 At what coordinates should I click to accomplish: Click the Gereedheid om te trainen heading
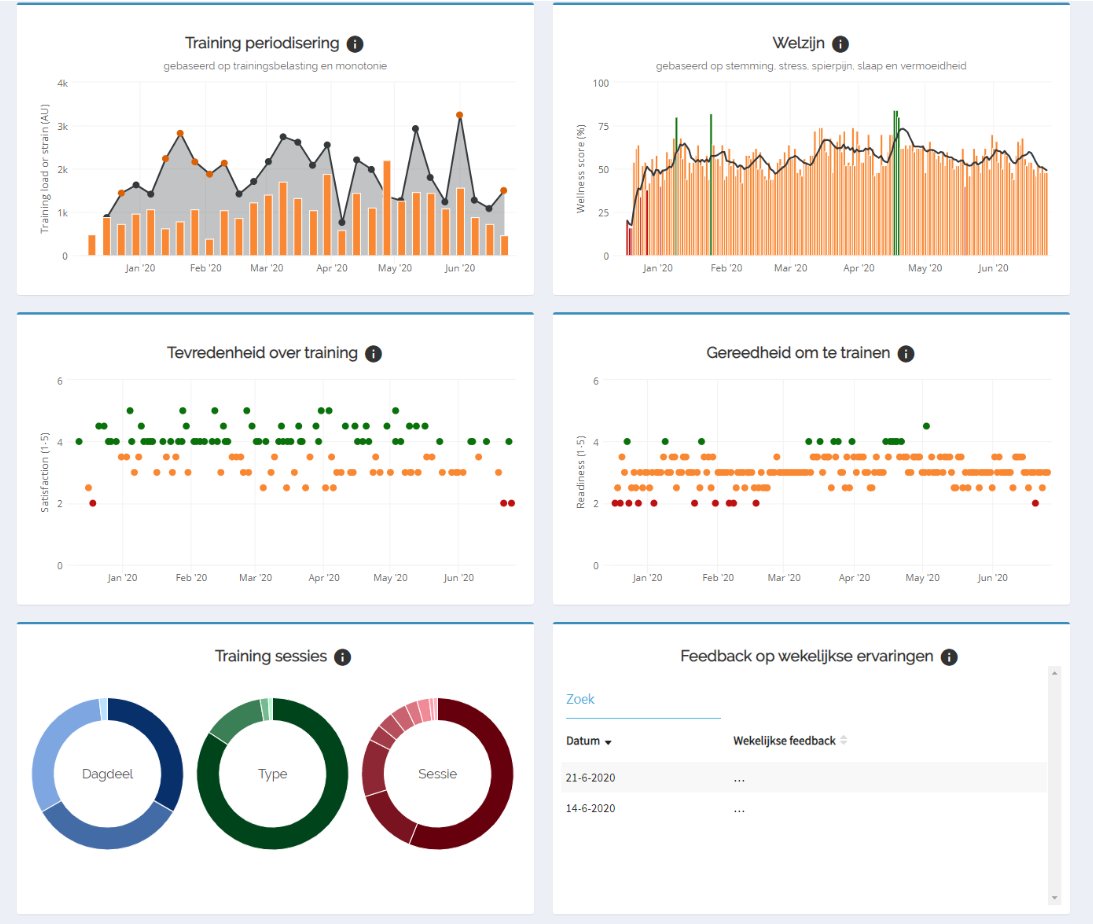coord(798,353)
